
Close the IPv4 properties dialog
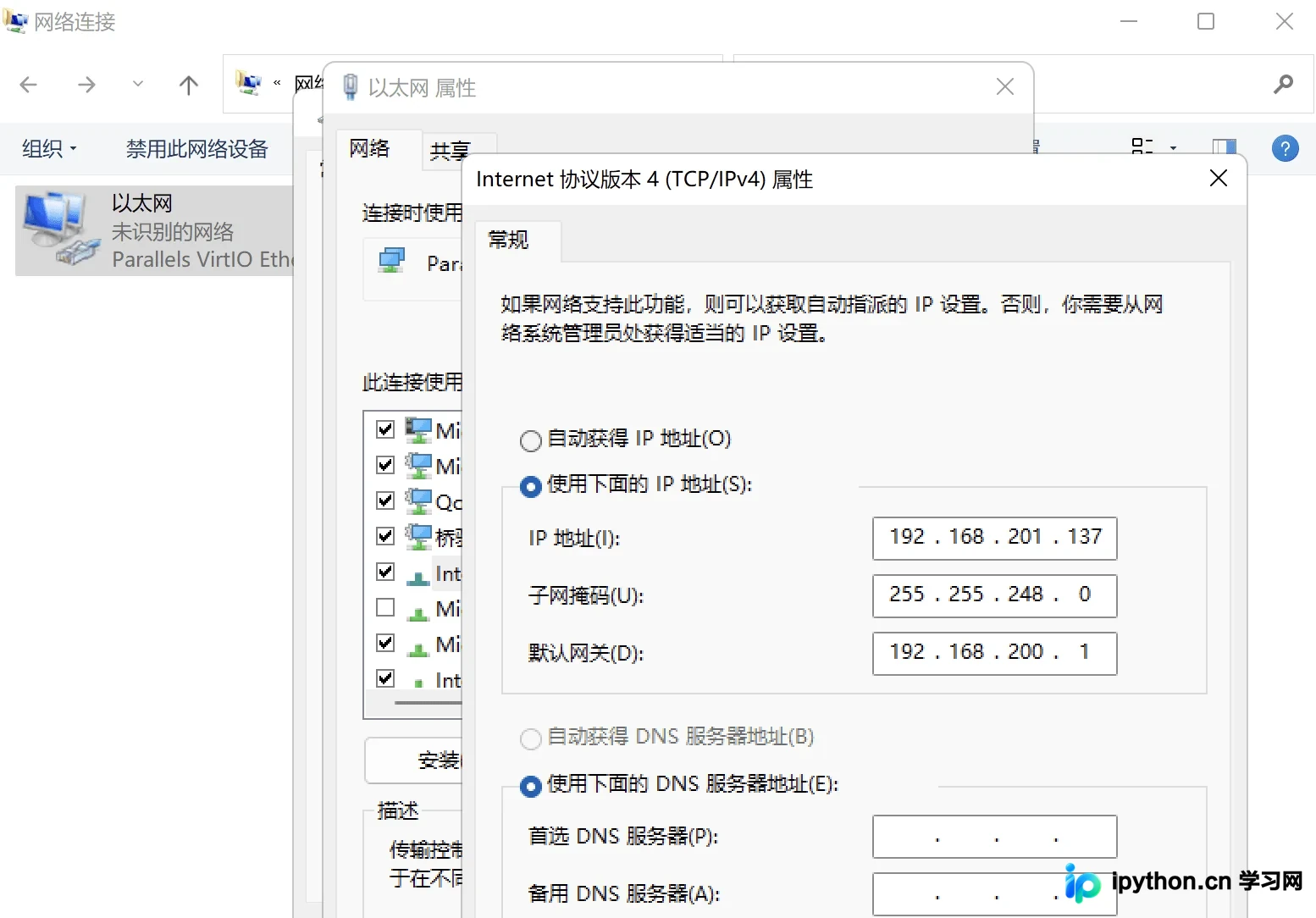(1219, 178)
